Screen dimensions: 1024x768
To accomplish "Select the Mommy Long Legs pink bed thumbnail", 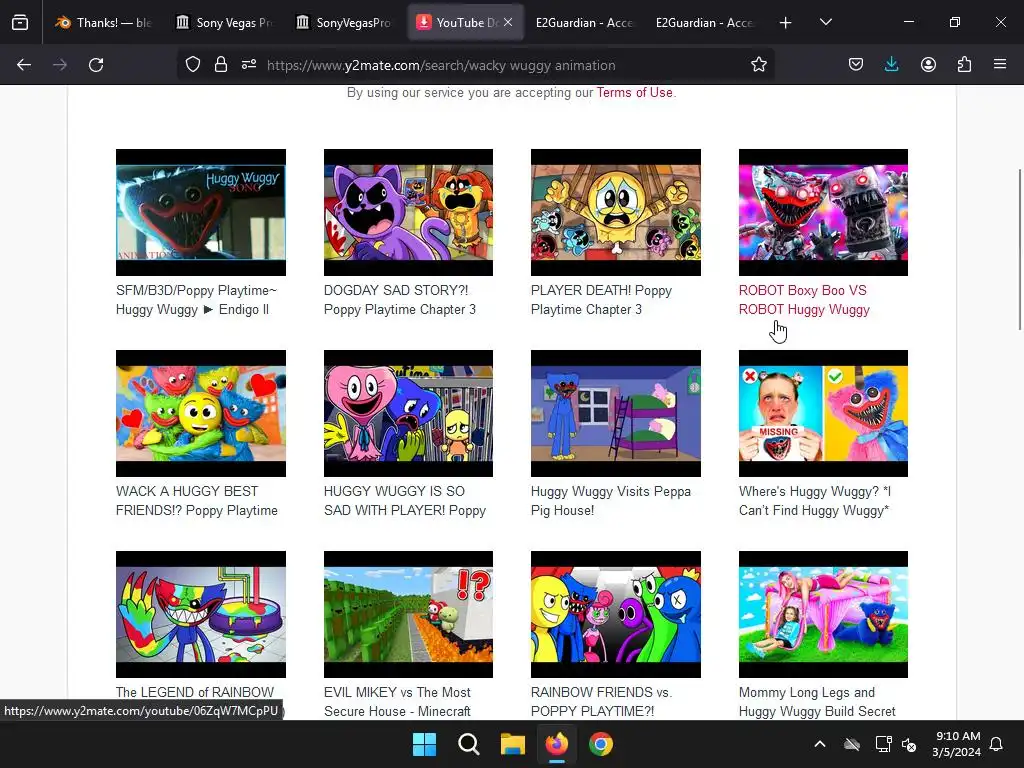I will tap(823, 615).
